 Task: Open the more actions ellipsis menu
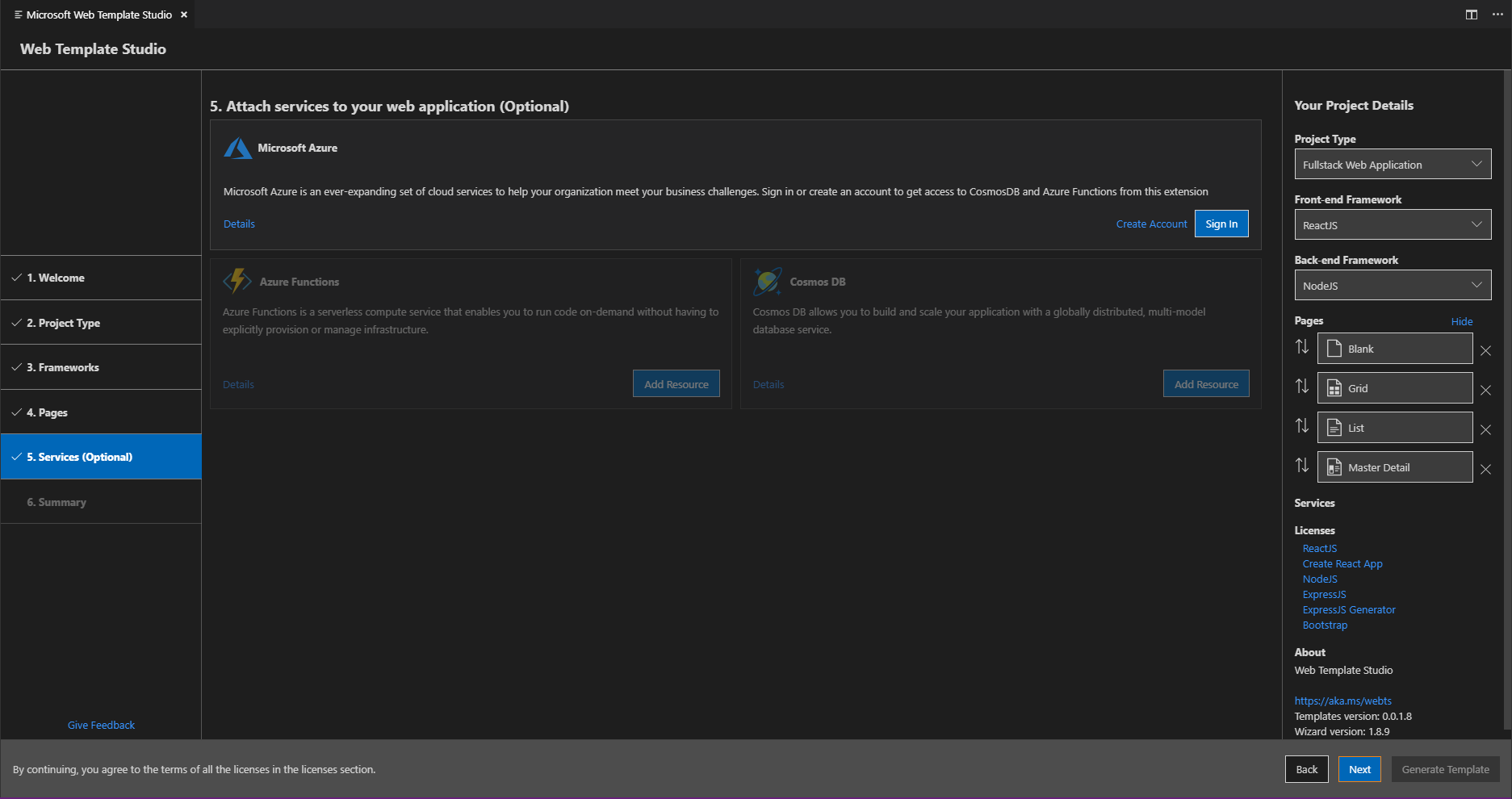click(1497, 15)
